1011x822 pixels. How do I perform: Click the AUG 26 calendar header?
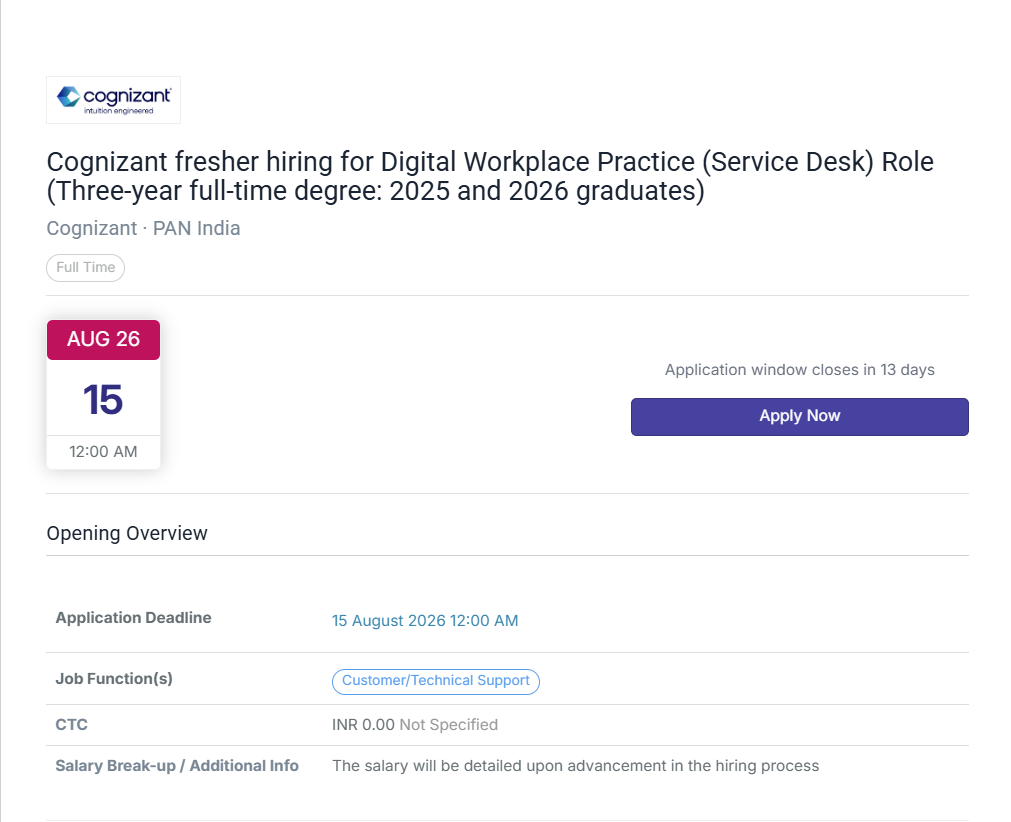[103, 339]
